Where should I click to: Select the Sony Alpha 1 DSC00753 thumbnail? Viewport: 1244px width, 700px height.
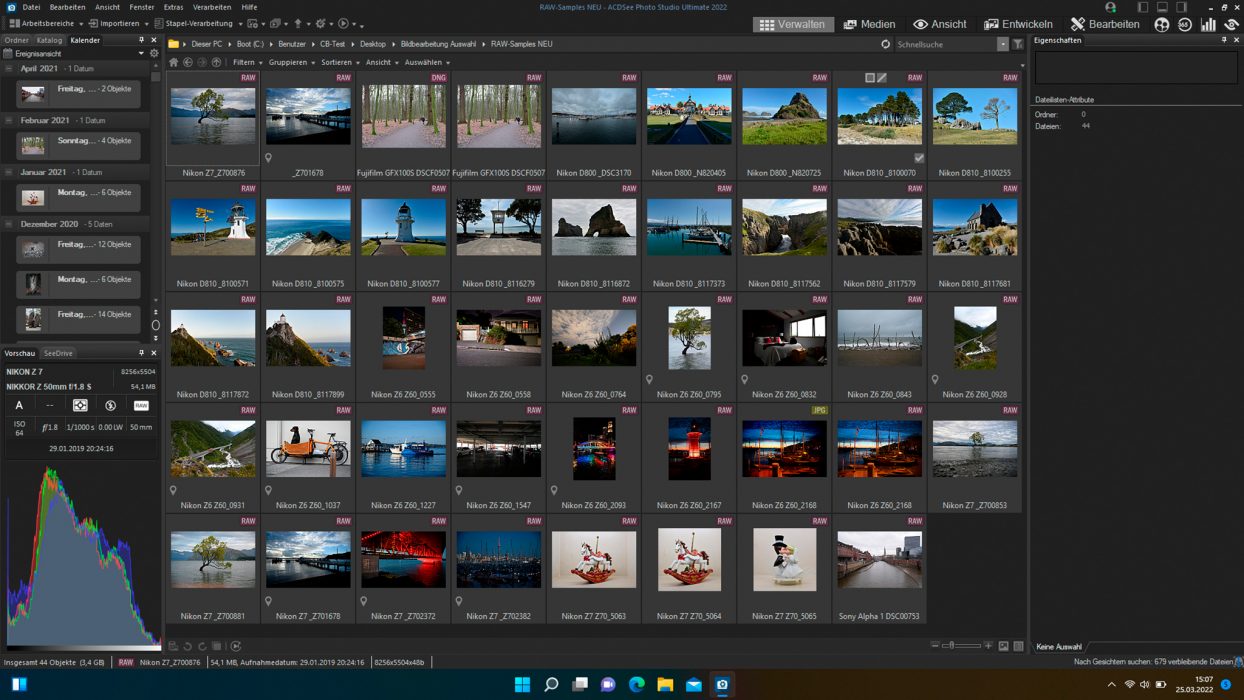(879, 560)
